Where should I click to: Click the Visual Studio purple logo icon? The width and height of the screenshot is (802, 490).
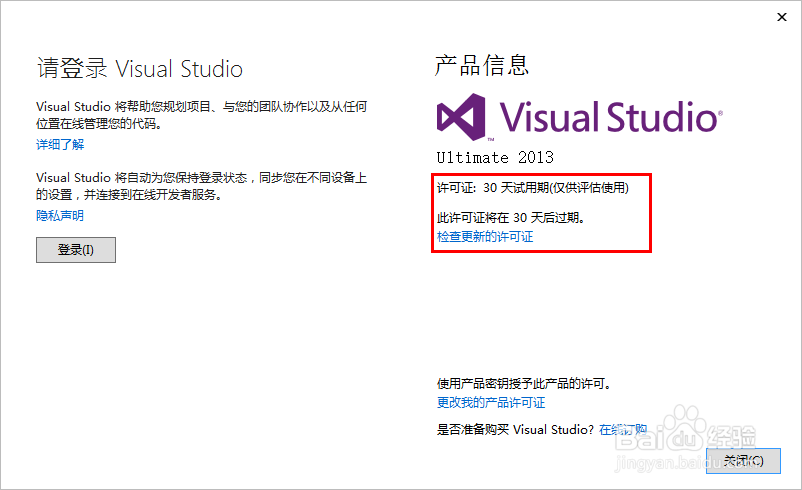click(461, 117)
